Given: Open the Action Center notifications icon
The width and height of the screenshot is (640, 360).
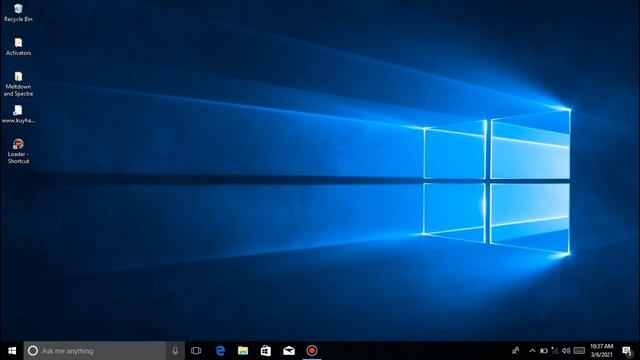Looking at the screenshot, I should pos(627,351).
